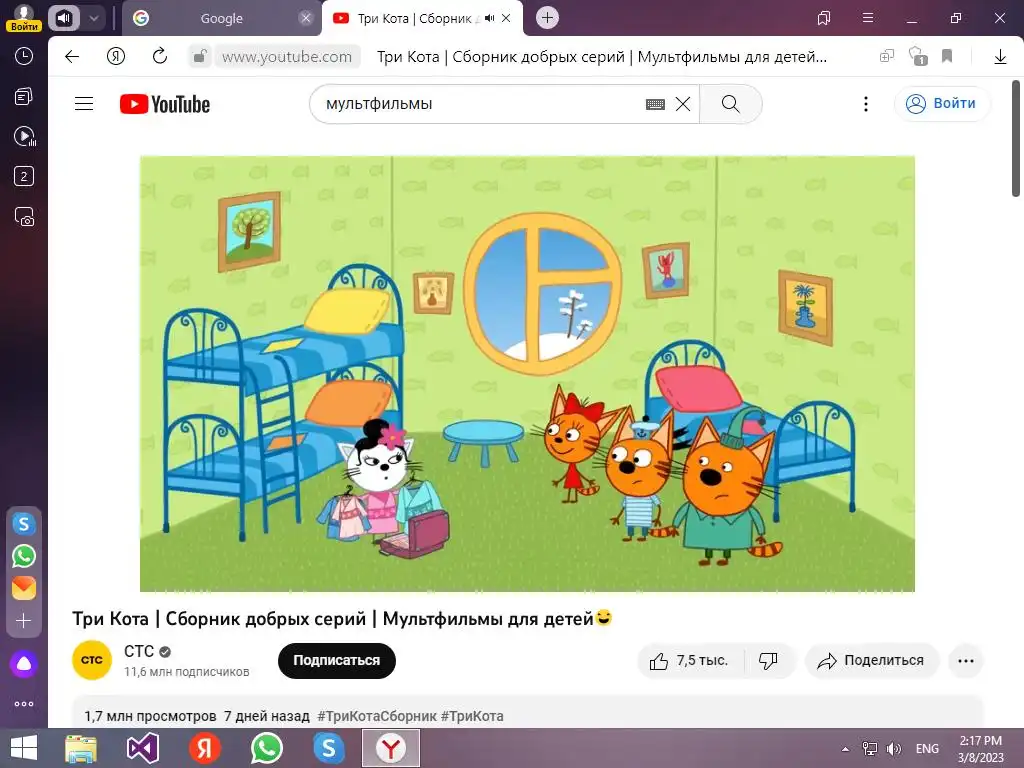
Task: Go back with browser back arrow
Action: coord(72,57)
